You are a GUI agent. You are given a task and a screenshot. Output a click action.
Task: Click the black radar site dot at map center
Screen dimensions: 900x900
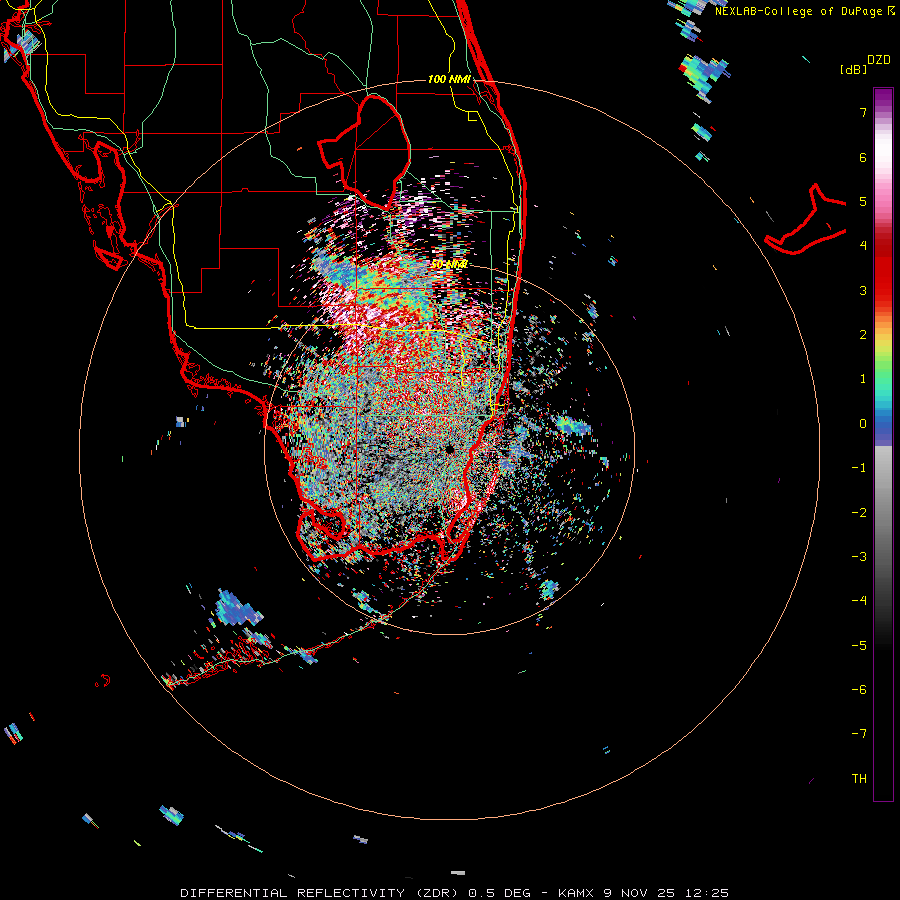(x=449, y=449)
